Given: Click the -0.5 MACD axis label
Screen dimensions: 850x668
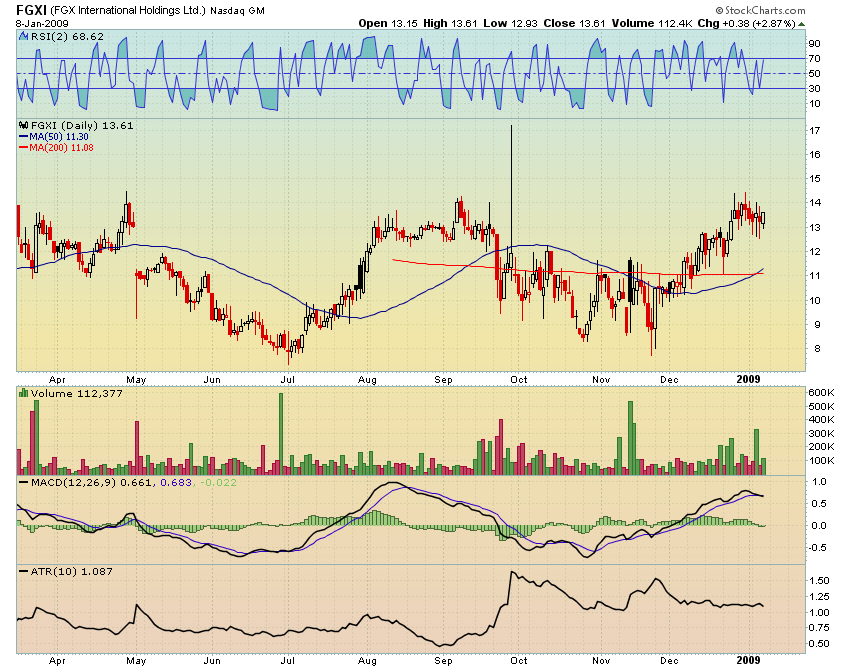Looking at the screenshot, I should point(818,548).
